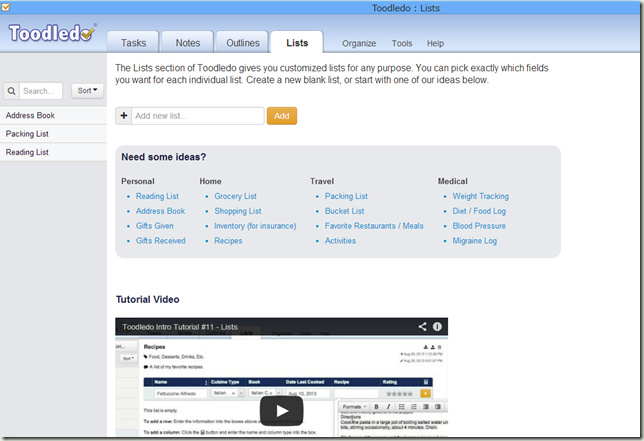Open Packing List in the sidebar
644x441 pixels.
(x=53, y=134)
